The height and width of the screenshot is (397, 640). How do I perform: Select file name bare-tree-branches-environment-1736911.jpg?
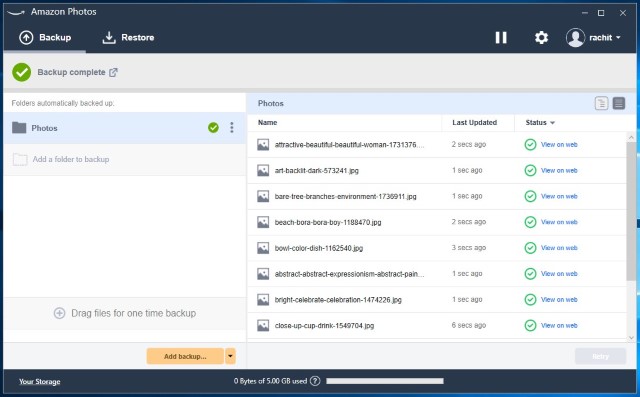point(345,196)
